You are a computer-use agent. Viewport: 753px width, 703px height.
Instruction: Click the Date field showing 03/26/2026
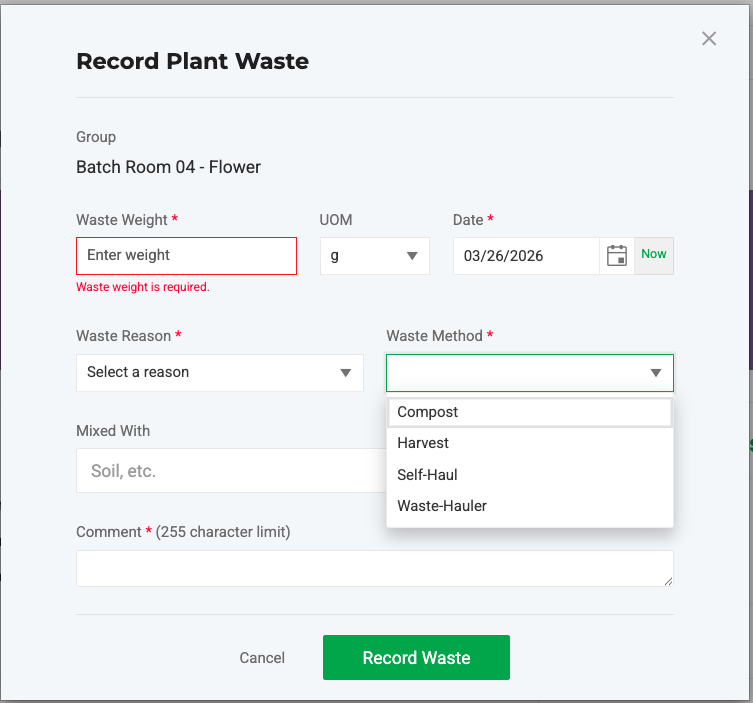pyautogui.click(x=526, y=256)
